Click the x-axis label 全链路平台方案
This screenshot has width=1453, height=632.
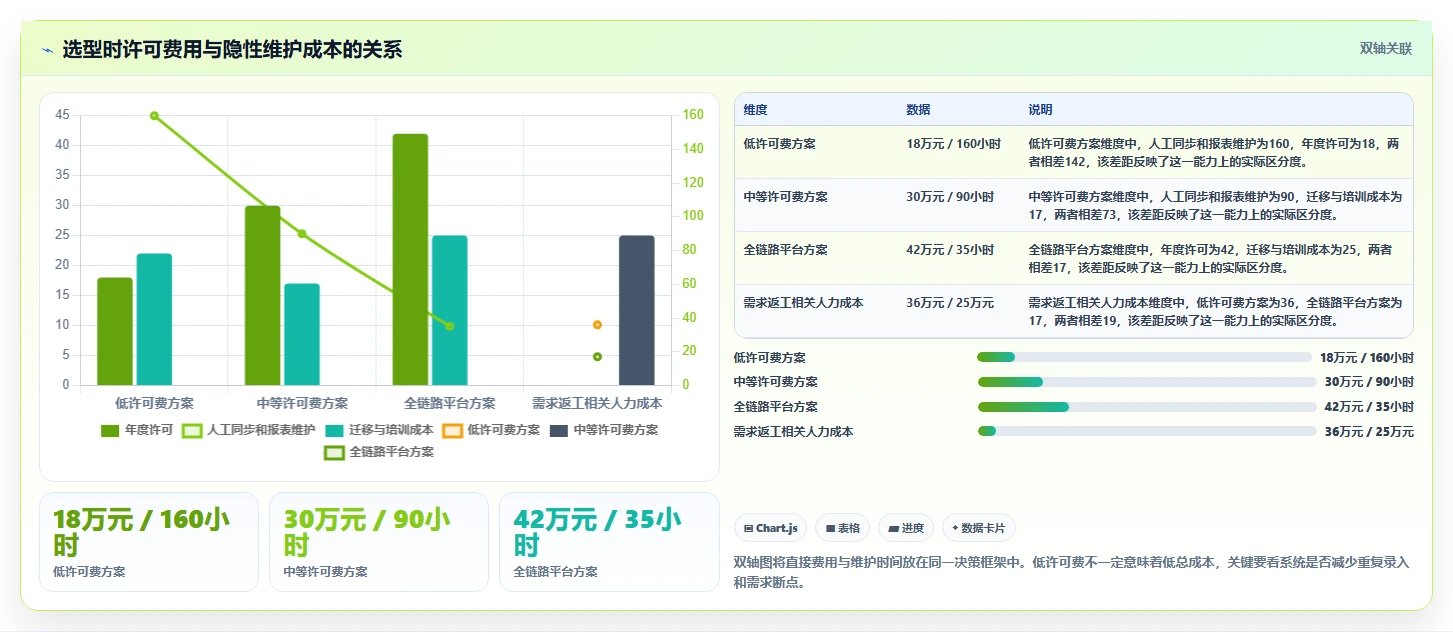point(450,404)
